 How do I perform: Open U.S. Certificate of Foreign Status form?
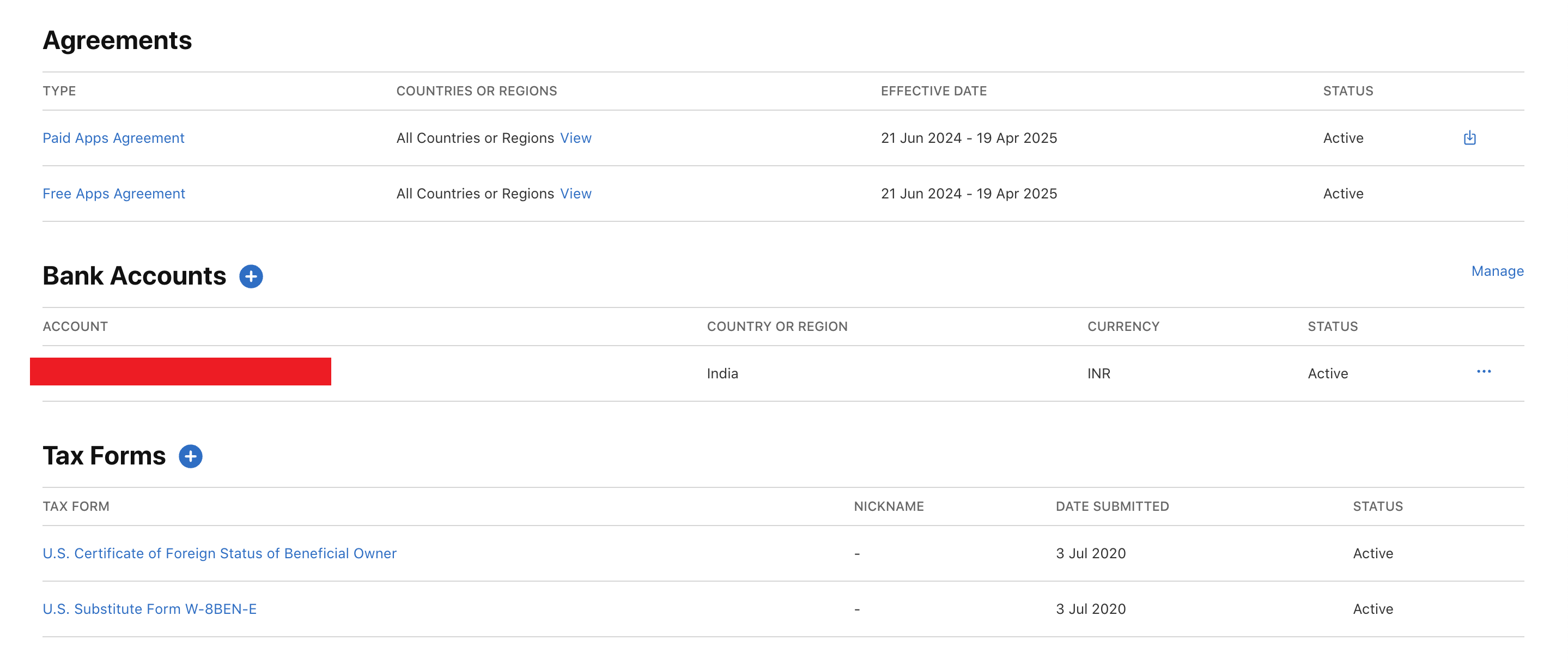[219, 553]
